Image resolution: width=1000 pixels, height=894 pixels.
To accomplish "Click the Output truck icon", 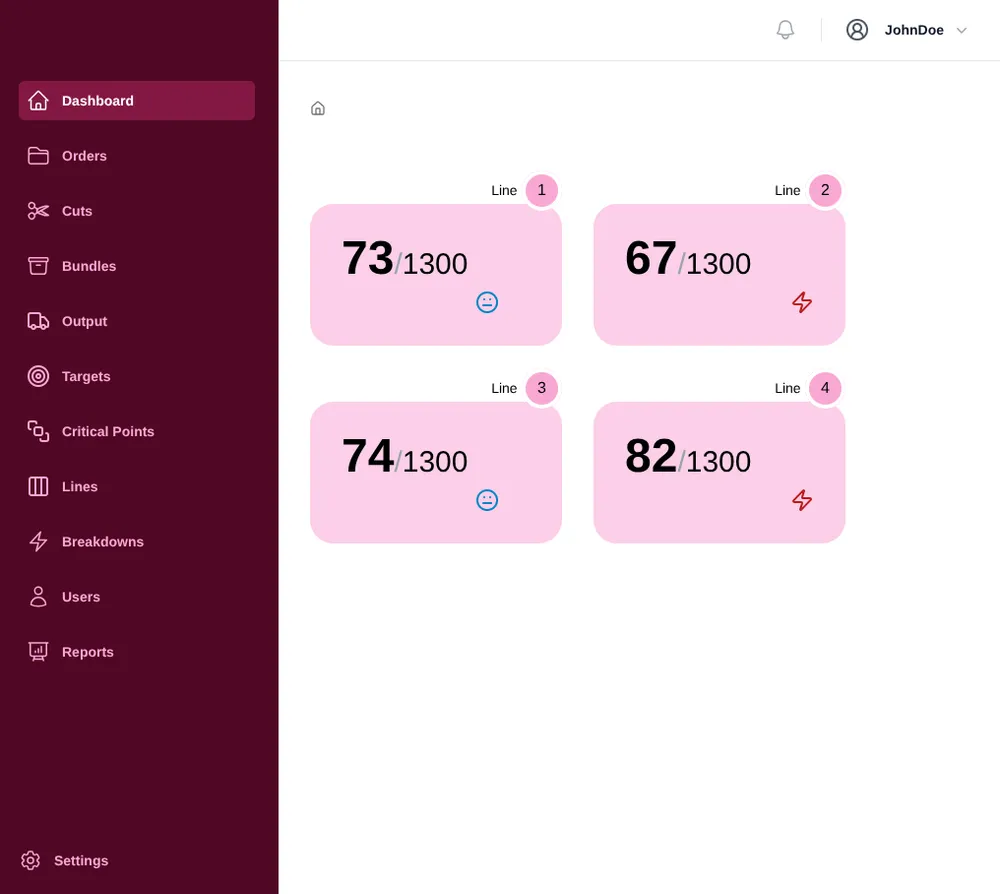I will click(x=37, y=319).
